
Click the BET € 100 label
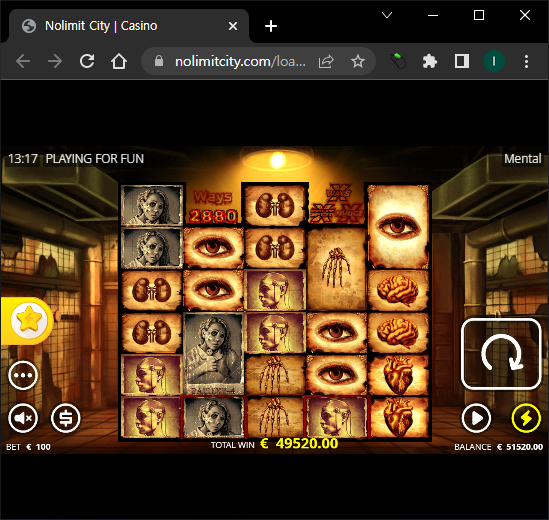click(28, 447)
